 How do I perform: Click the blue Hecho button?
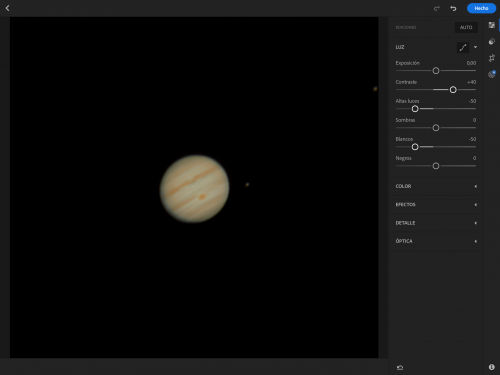pyautogui.click(x=481, y=8)
